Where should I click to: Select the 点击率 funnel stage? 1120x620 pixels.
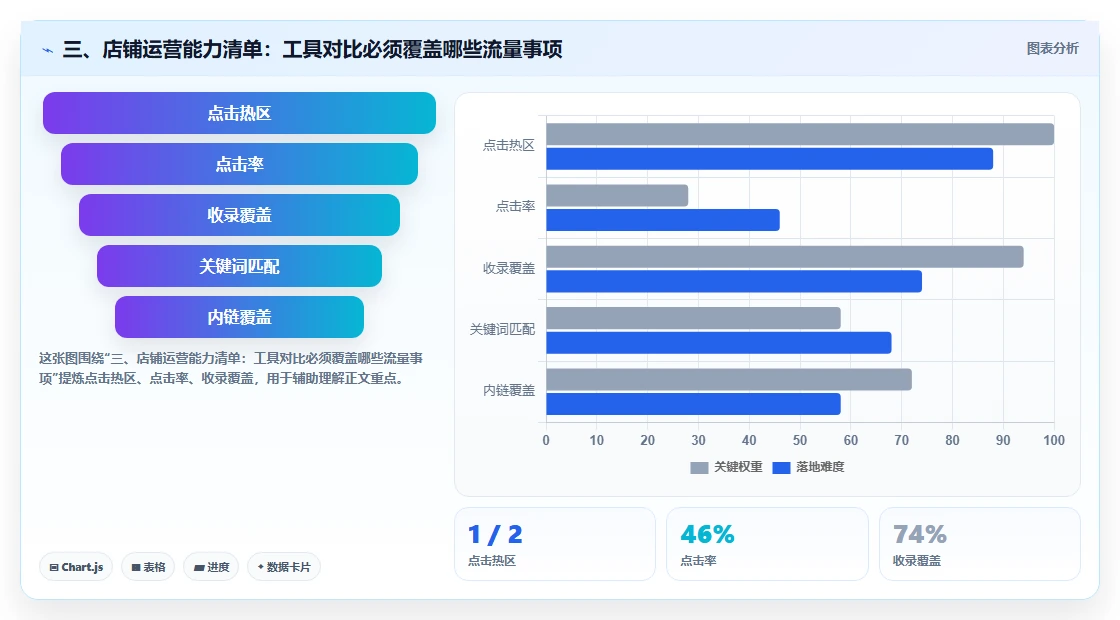(239, 164)
